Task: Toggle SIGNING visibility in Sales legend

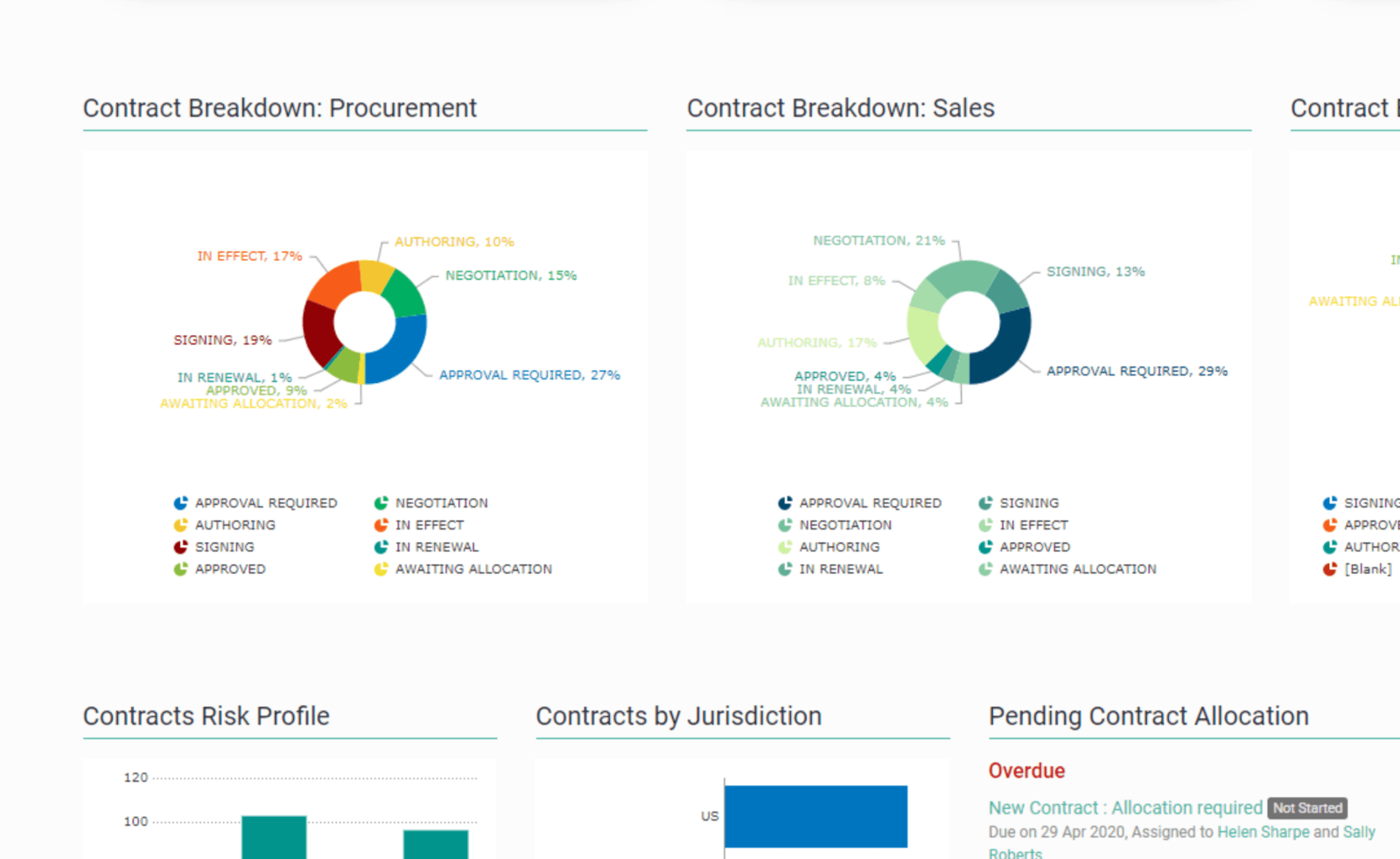Action: [x=987, y=502]
